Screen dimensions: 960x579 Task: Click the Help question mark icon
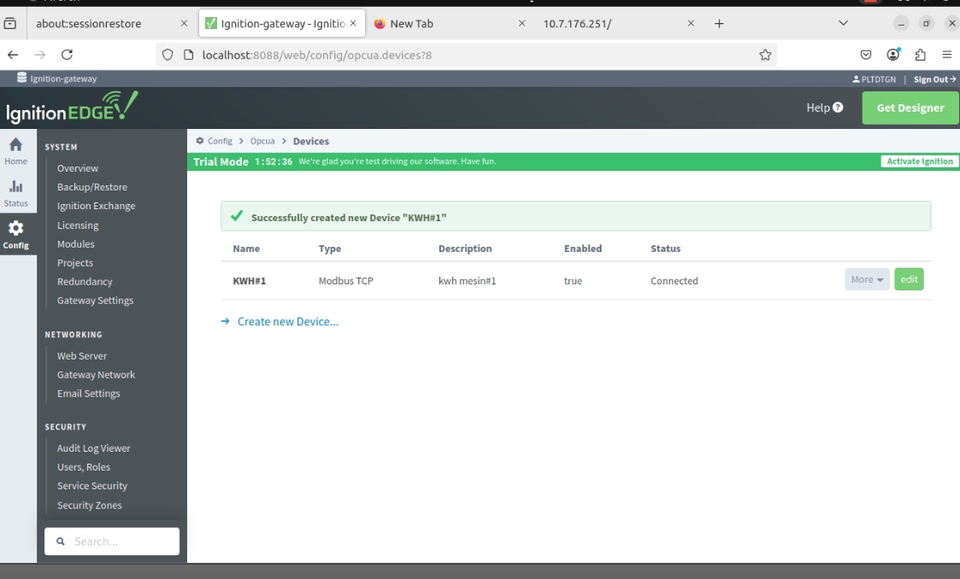point(838,108)
